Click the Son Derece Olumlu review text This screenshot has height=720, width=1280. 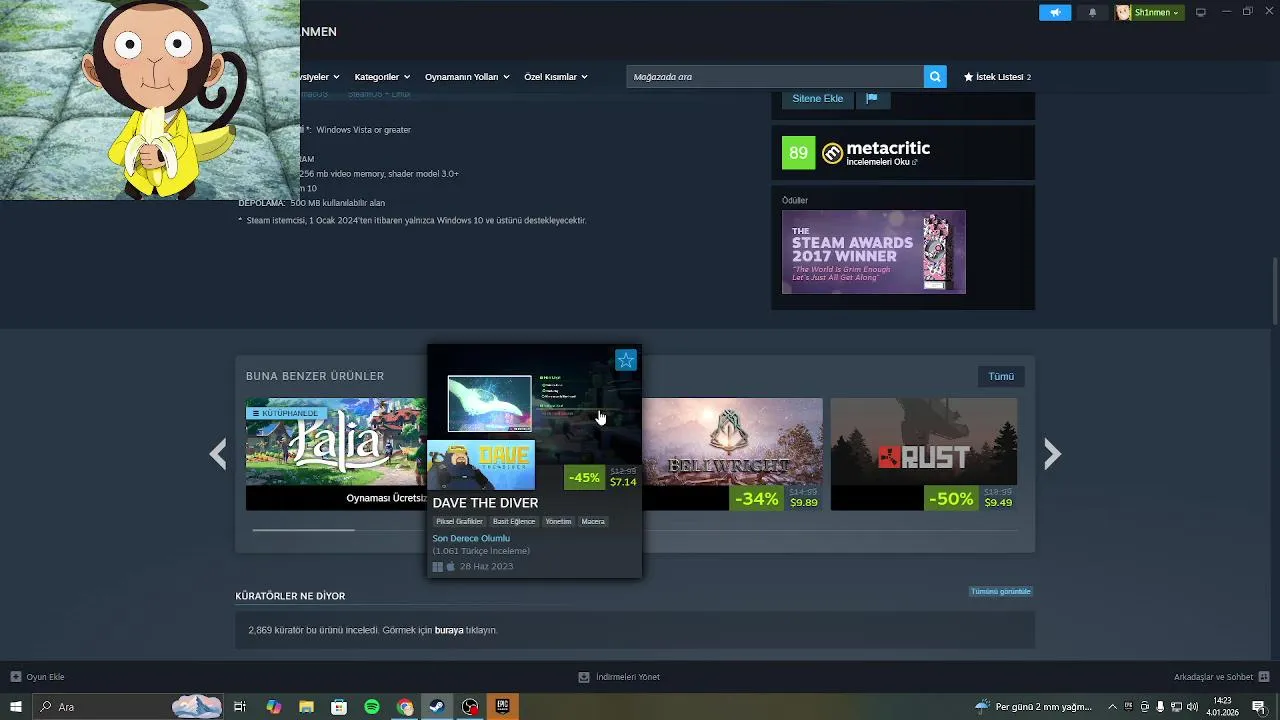tap(471, 538)
